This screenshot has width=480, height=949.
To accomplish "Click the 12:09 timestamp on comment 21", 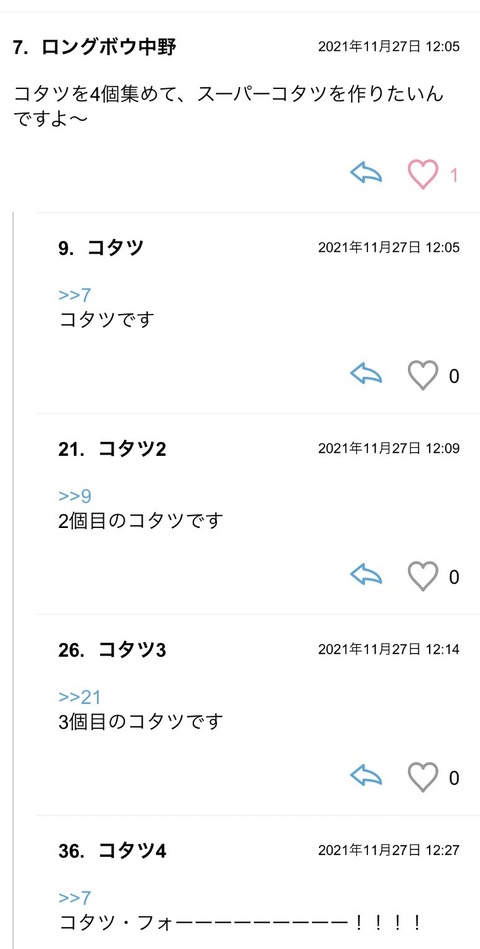I will pyautogui.click(x=443, y=448).
